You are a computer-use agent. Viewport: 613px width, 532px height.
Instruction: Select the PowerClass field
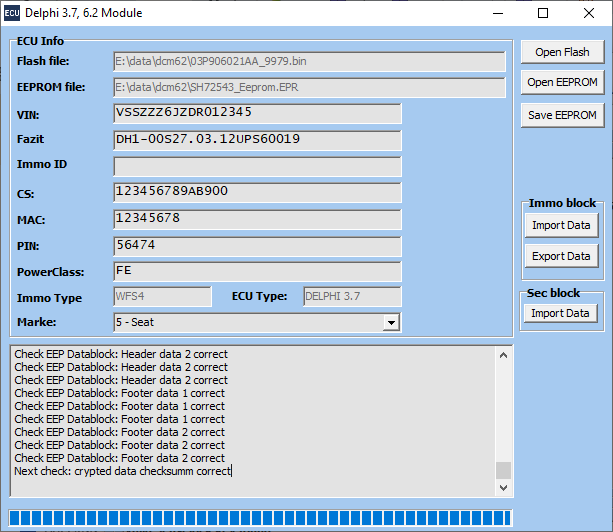pos(257,271)
